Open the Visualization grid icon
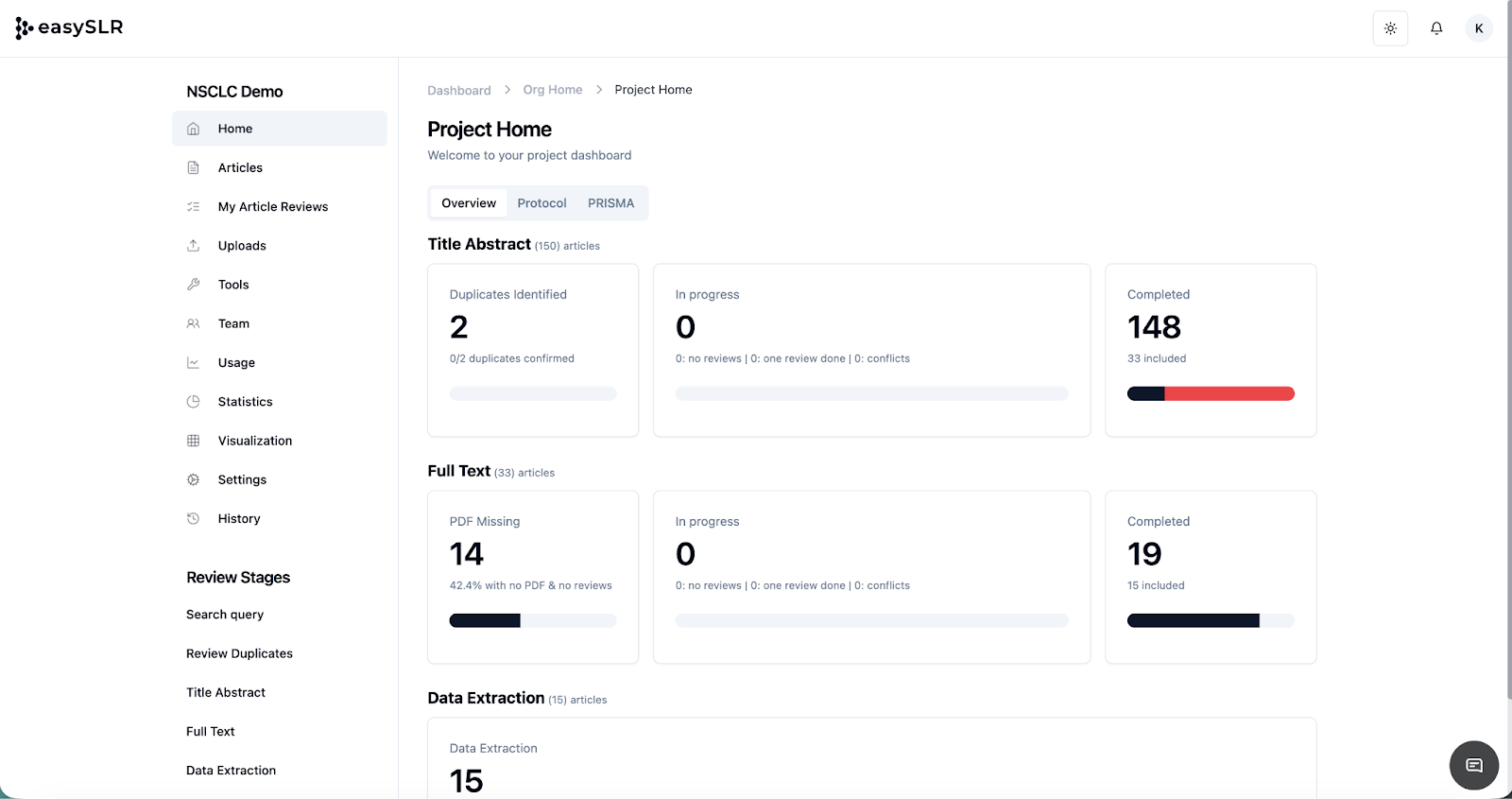The height and width of the screenshot is (799, 1512). 194,441
